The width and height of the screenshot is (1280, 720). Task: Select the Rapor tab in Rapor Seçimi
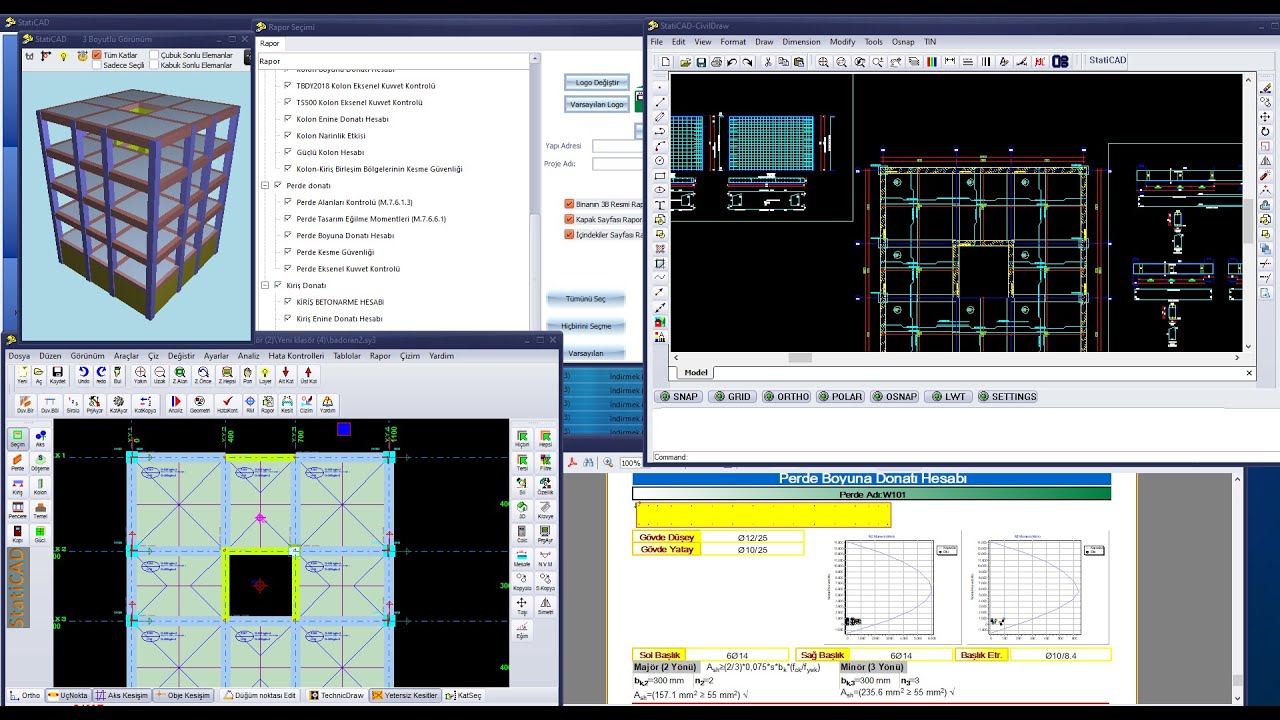(x=270, y=43)
